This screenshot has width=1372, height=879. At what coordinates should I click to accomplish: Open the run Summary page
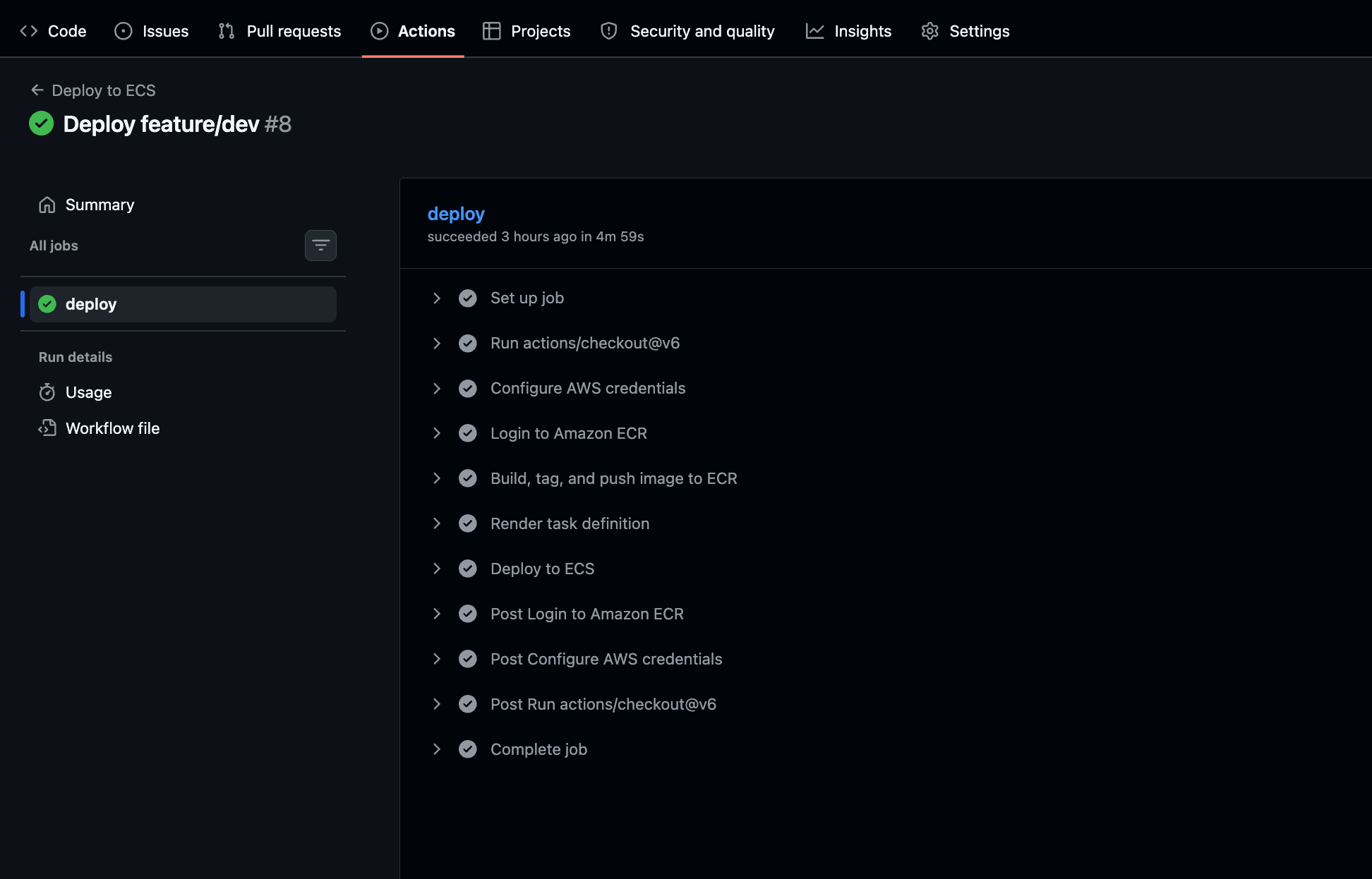point(183,205)
